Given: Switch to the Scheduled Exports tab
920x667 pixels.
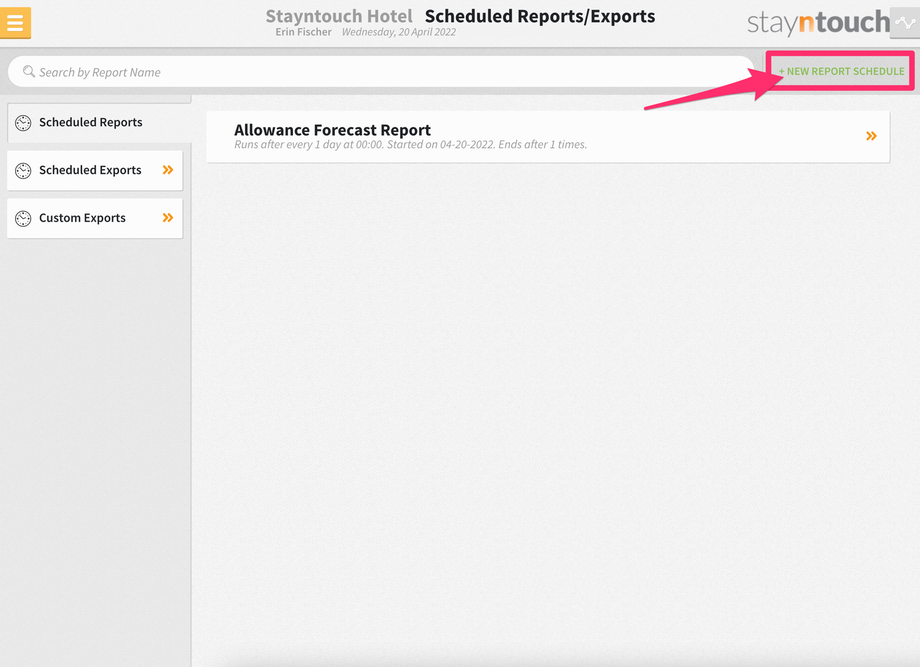Looking at the screenshot, I should click(x=94, y=170).
